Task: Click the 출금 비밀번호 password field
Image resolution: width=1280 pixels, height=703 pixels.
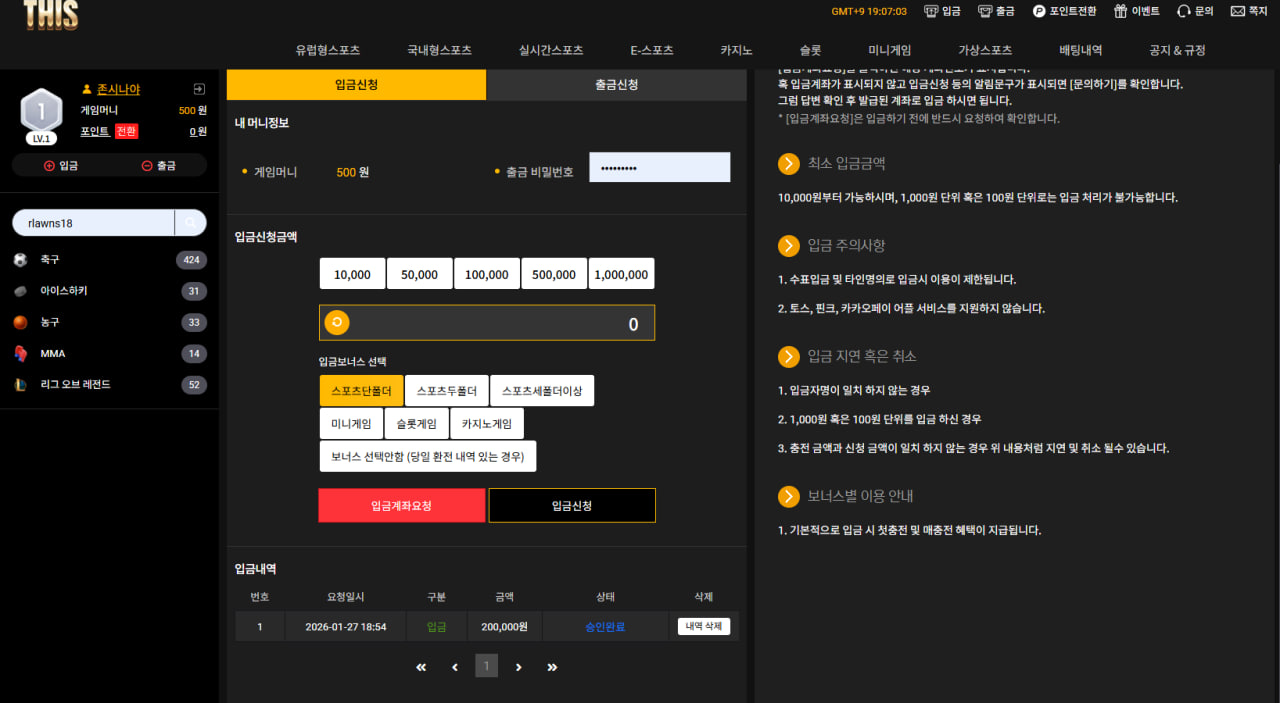Action: click(x=660, y=167)
